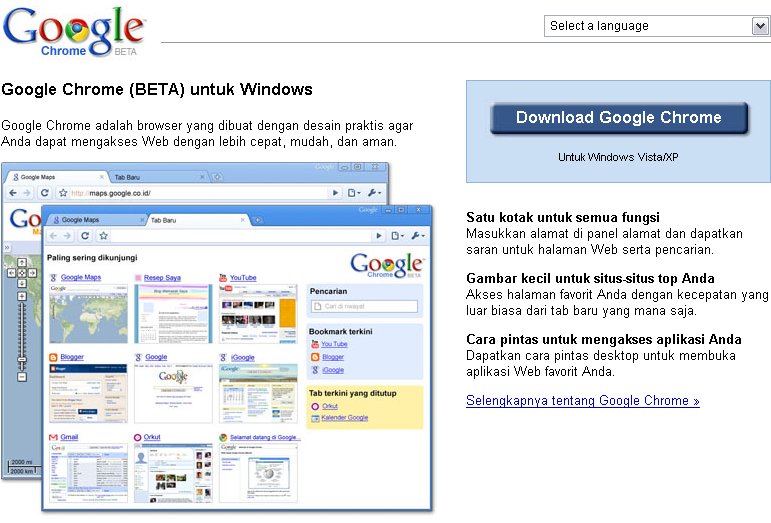Open Orkut most-visited link
The image size is (771, 523).
click(x=152, y=436)
